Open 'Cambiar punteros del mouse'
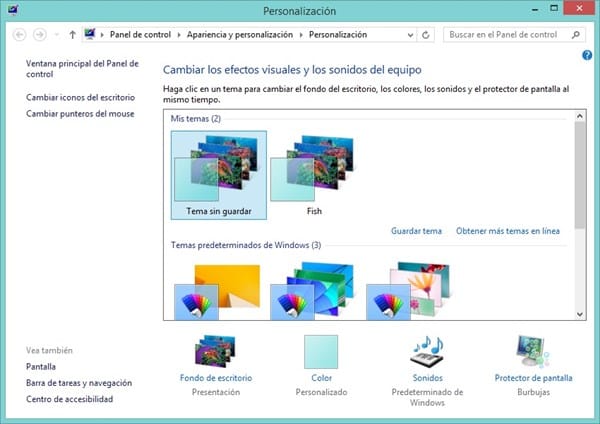 click(80, 114)
